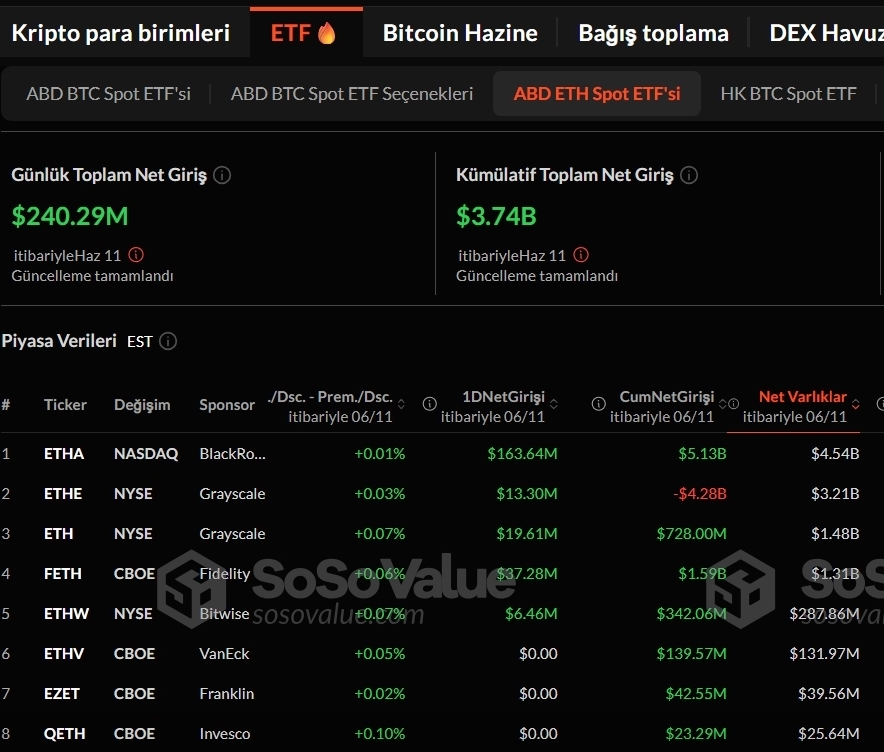Click VanEck sponsor cell

pos(224,654)
